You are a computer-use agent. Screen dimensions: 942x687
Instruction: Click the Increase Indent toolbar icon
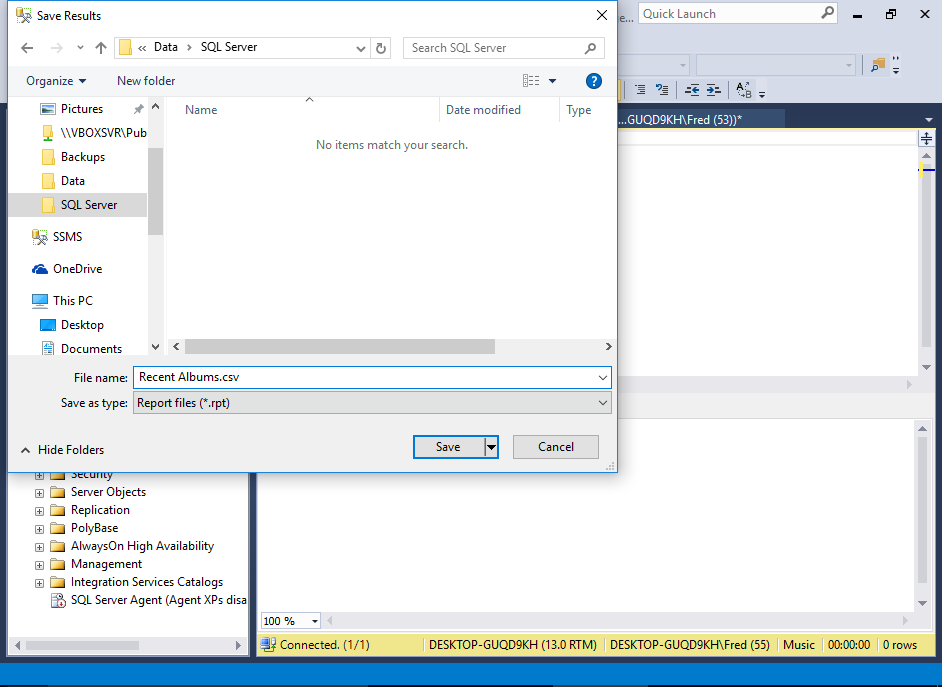click(x=713, y=90)
